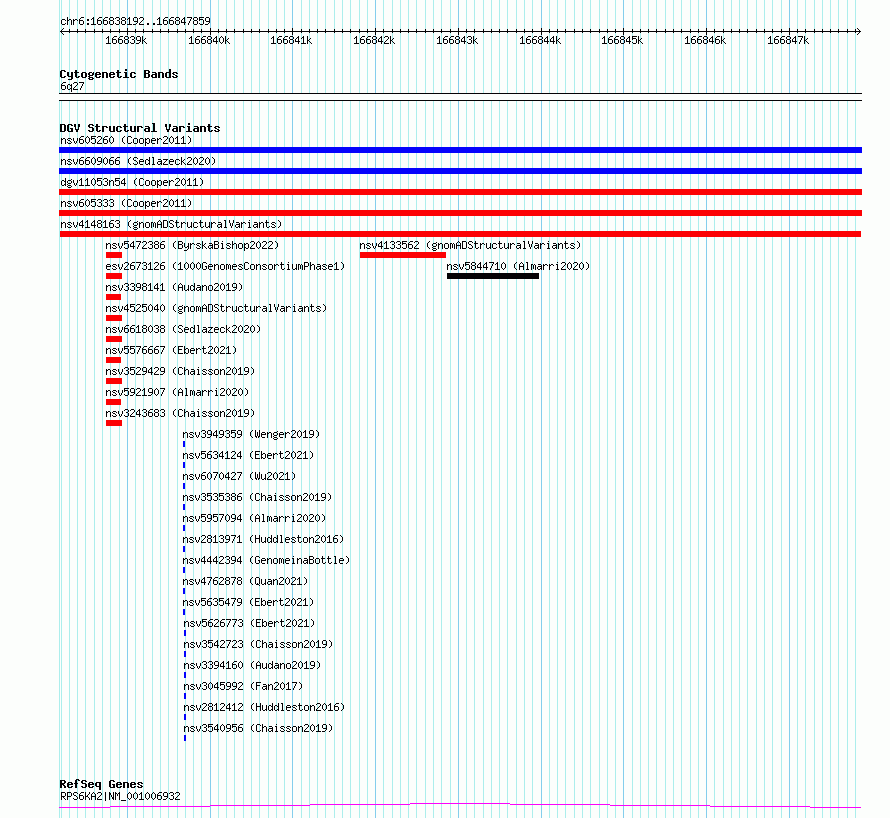Select nsv3542723 (Chaisson2019) label
The width and height of the screenshot is (890, 818).
258,644
